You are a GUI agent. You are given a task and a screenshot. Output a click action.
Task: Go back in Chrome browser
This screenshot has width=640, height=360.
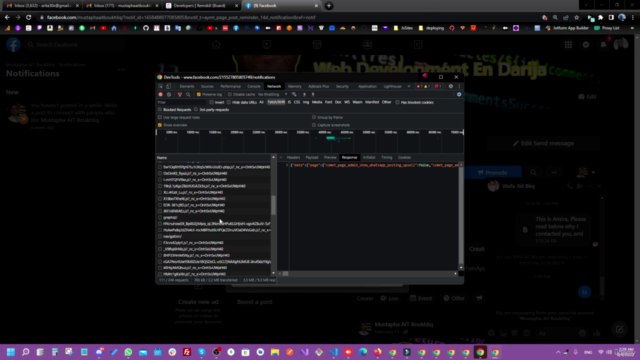click(7, 17)
